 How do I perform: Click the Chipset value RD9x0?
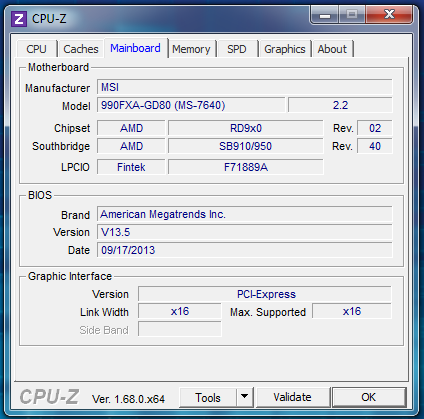(x=246, y=128)
